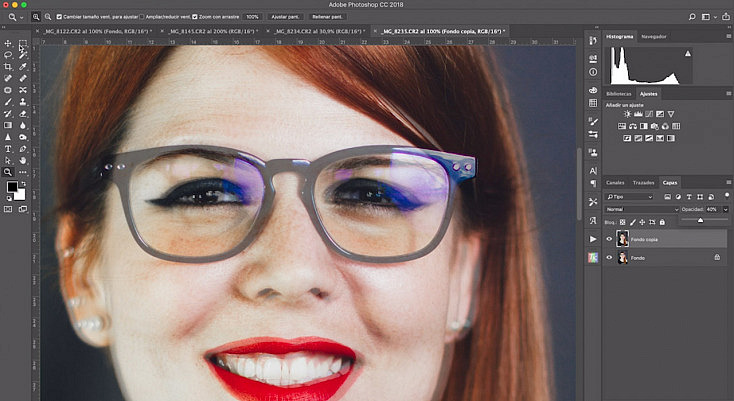Toggle lock position
The width and height of the screenshot is (734, 401).
click(x=642, y=222)
